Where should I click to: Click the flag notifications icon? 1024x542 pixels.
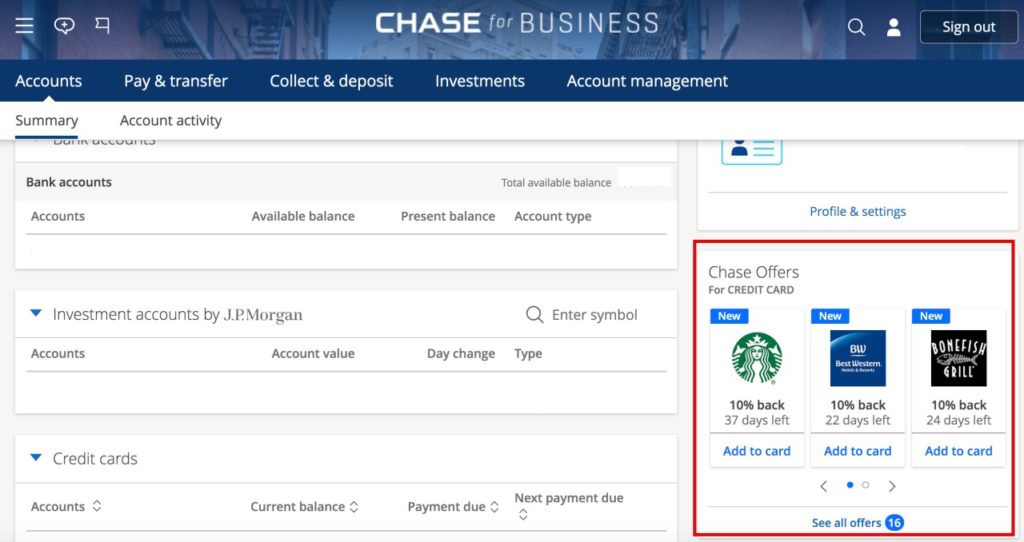coord(103,25)
